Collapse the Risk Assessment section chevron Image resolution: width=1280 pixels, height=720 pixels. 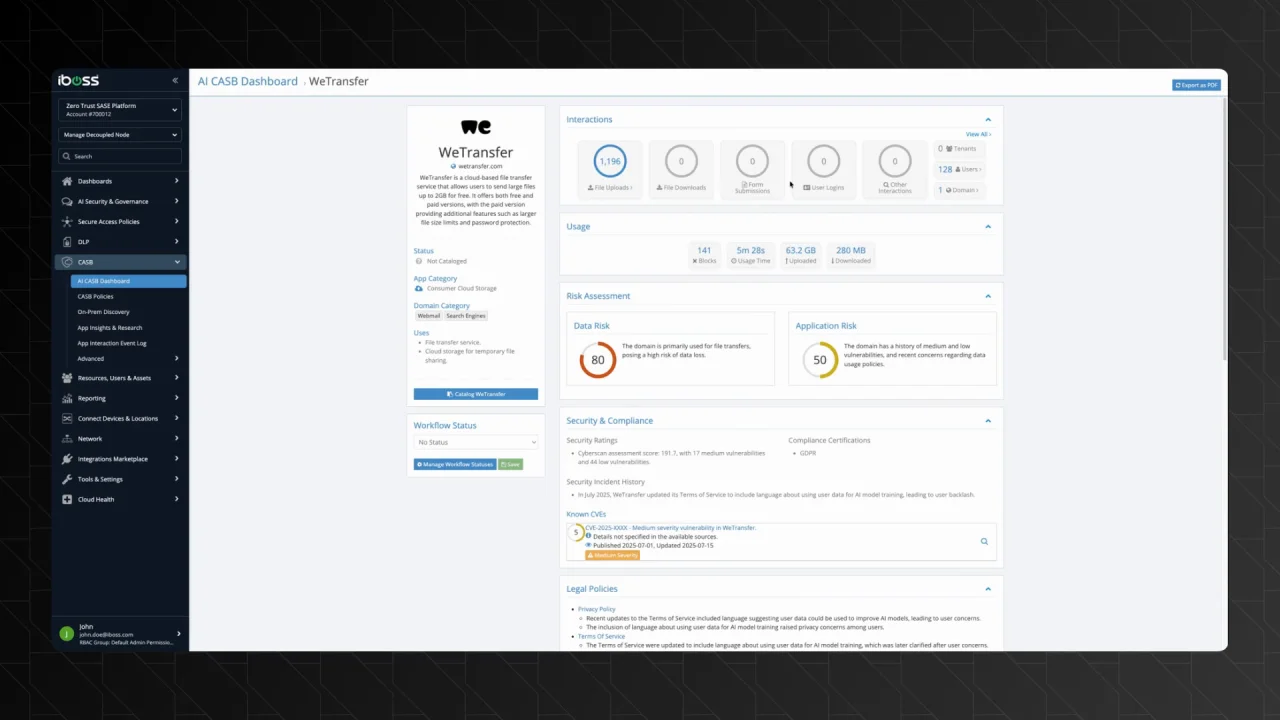(x=988, y=296)
